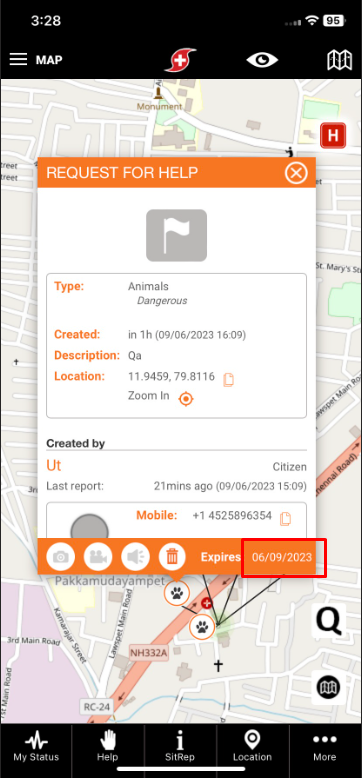Tap the REQUEST FOR HELP title
The height and width of the screenshot is (778, 362).
pyautogui.click(x=122, y=173)
